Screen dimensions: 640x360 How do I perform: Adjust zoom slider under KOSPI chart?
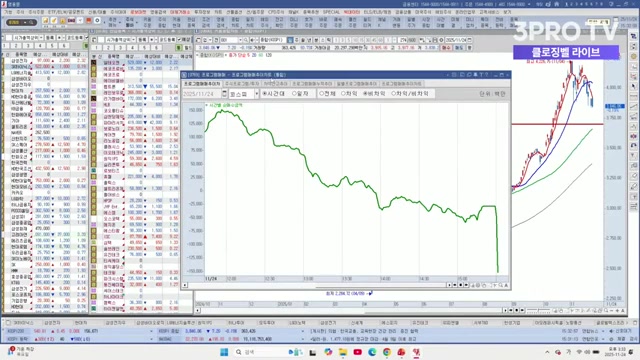[538, 311]
